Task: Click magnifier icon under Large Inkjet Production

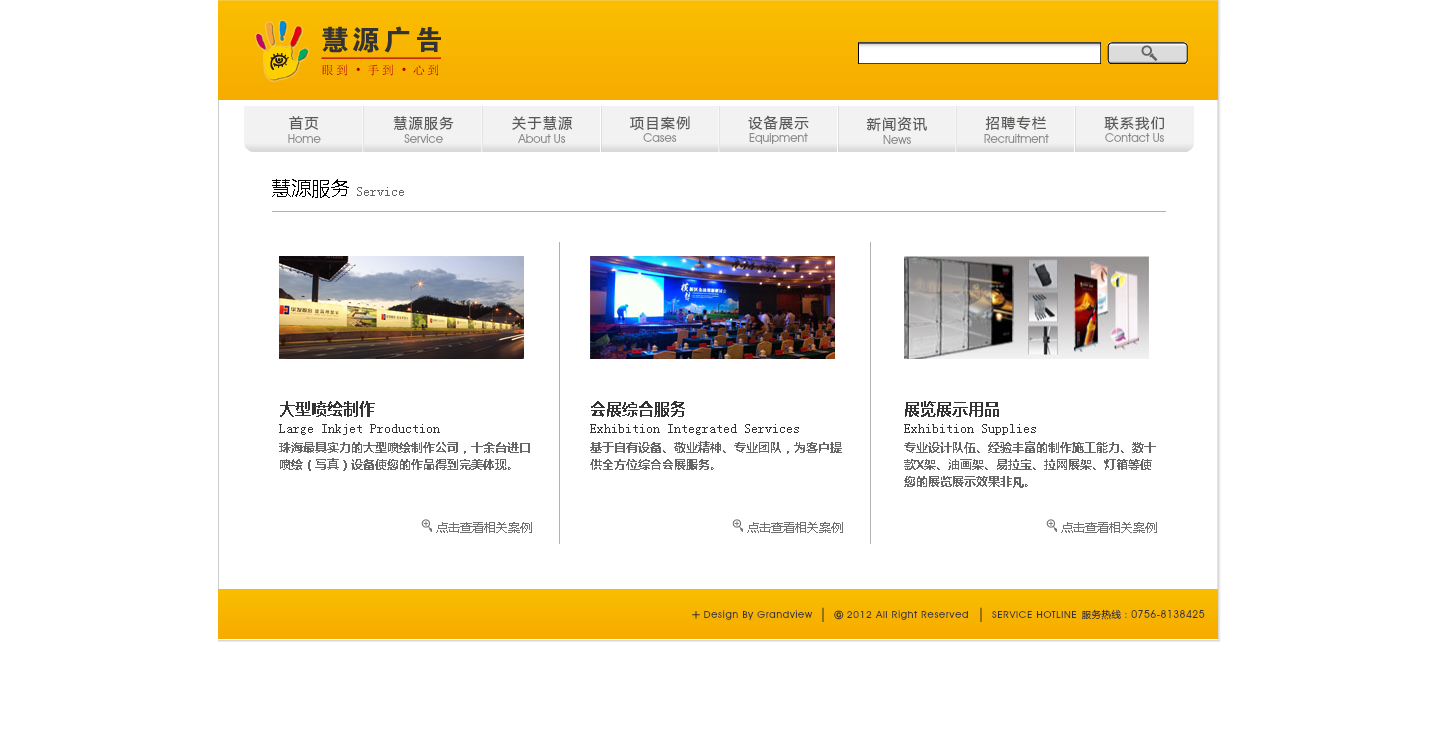Action: (x=427, y=526)
